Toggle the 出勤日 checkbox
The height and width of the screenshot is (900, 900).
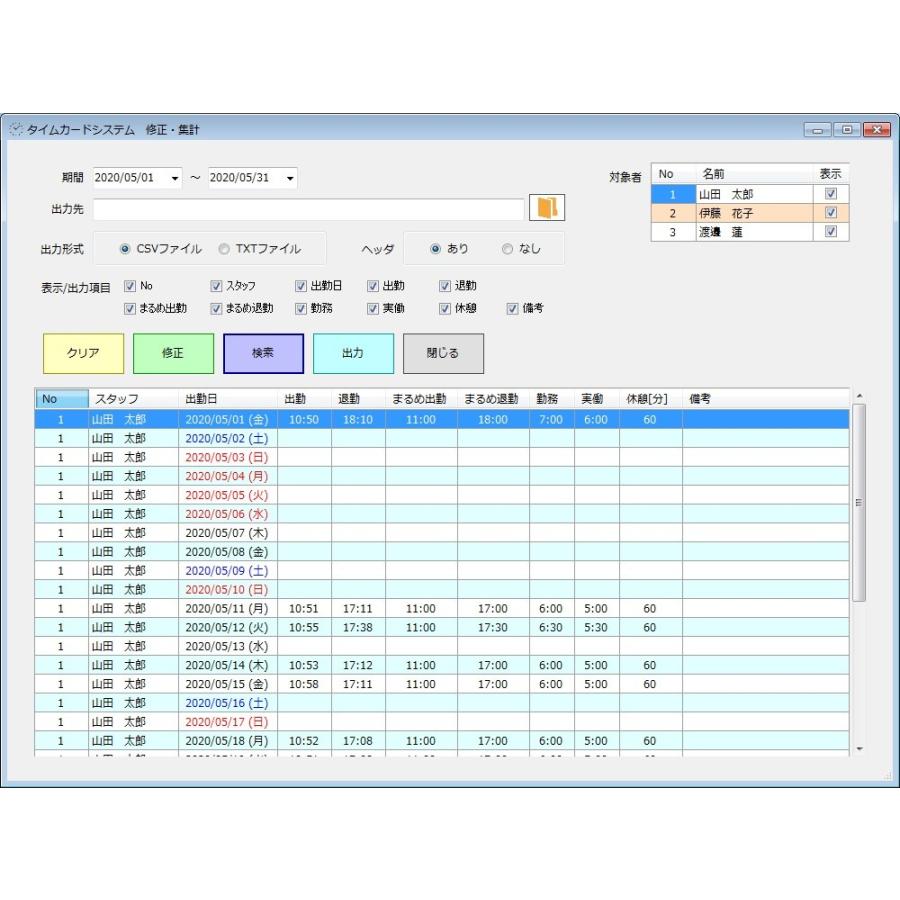pos(301,286)
